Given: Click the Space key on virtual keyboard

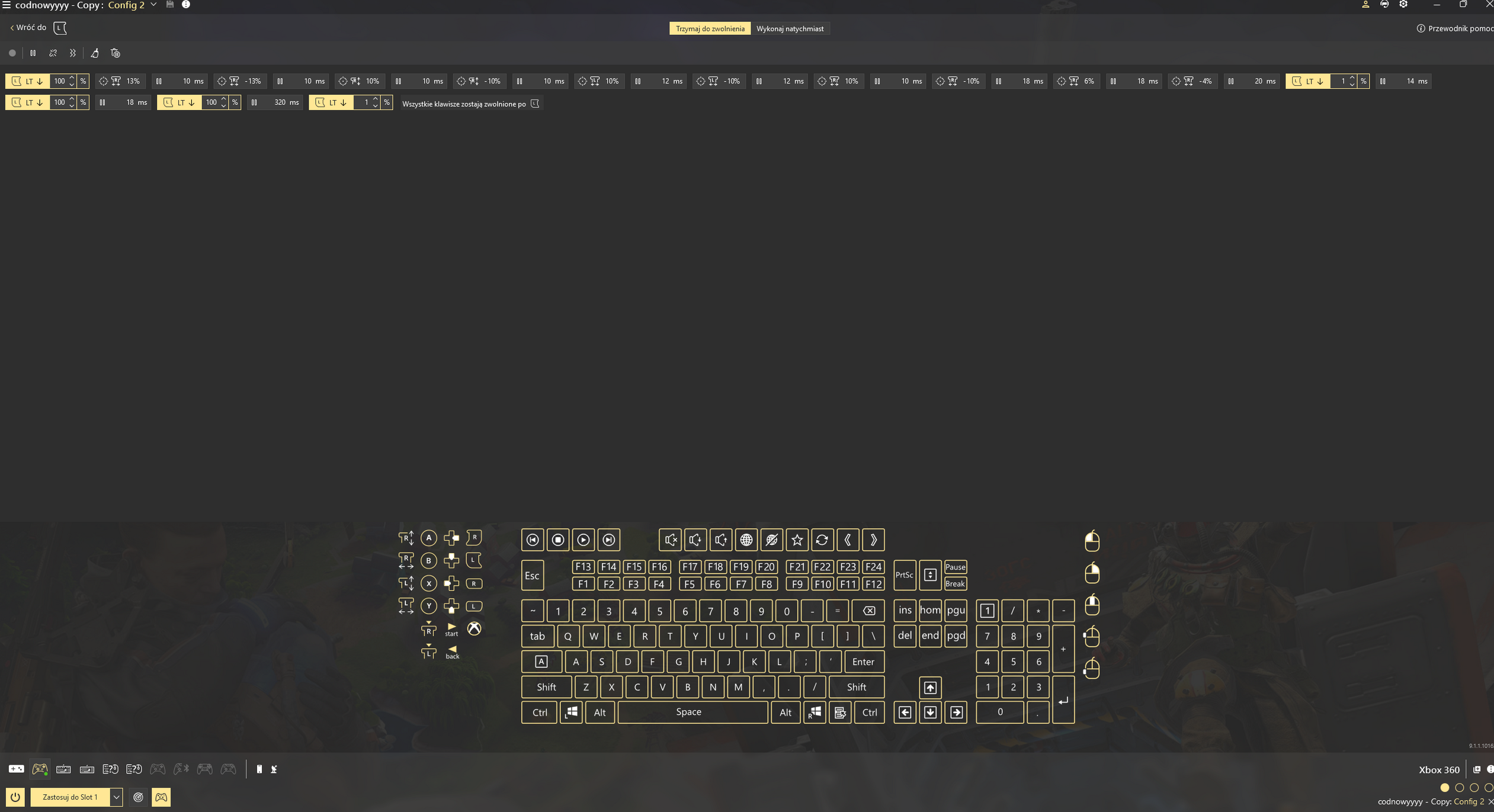Looking at the screenshot, I should pos(688,712).
